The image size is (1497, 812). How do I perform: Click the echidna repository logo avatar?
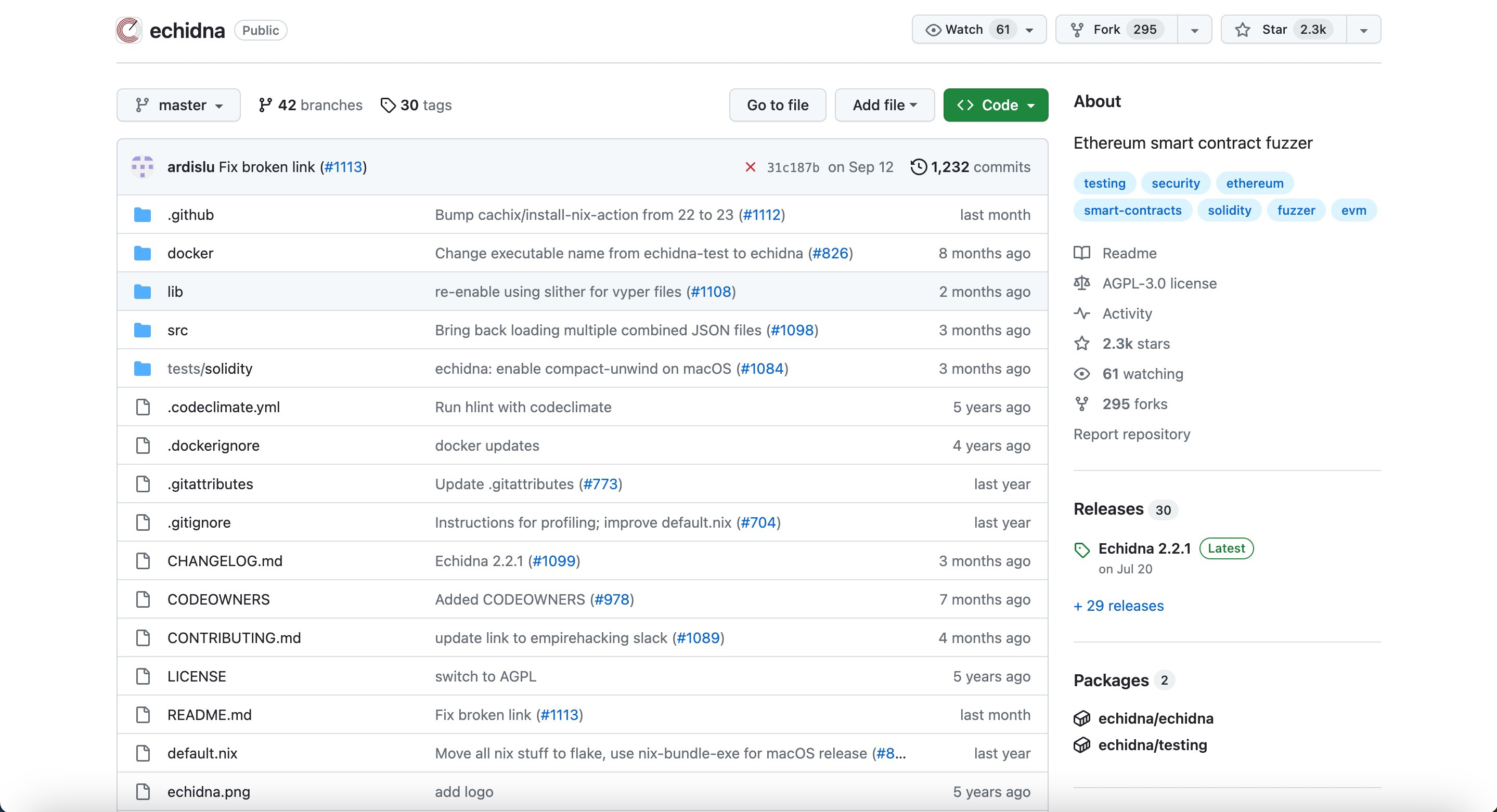(x=128, y=30)
